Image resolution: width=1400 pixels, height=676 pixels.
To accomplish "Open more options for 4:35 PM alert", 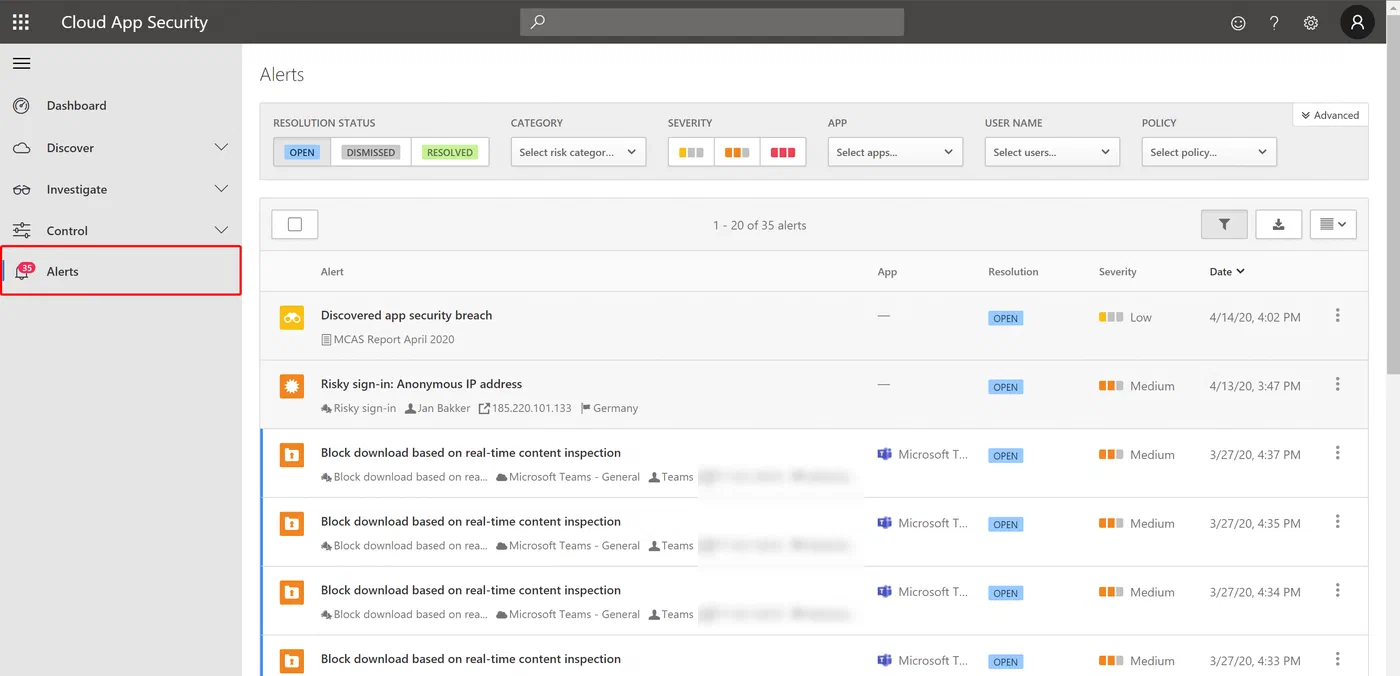I will tap(1337, 522).
